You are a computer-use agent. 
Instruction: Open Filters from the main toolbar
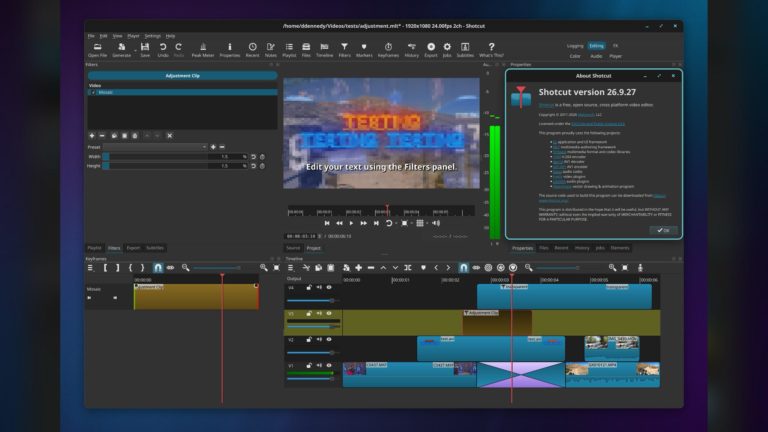(344, 49)
